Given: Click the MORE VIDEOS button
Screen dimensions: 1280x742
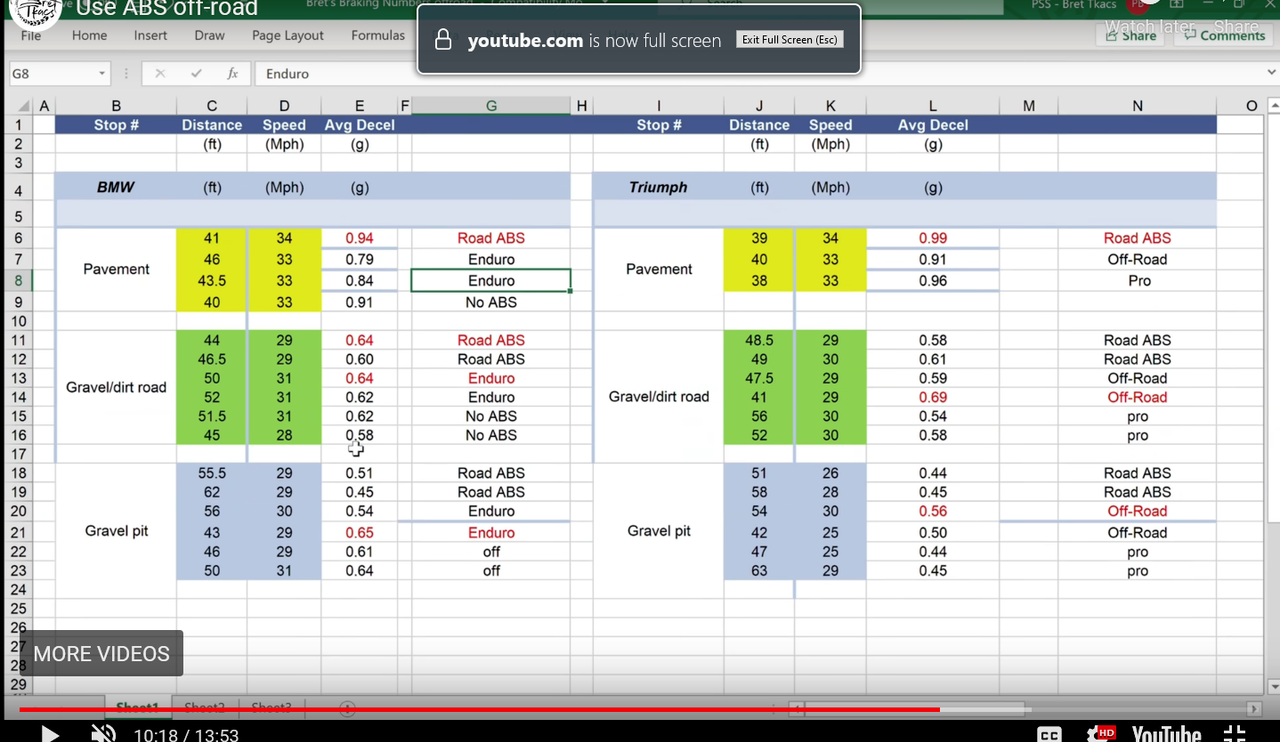Looking at the screenshot, I should pyautogui.click(x=101, y=654).
